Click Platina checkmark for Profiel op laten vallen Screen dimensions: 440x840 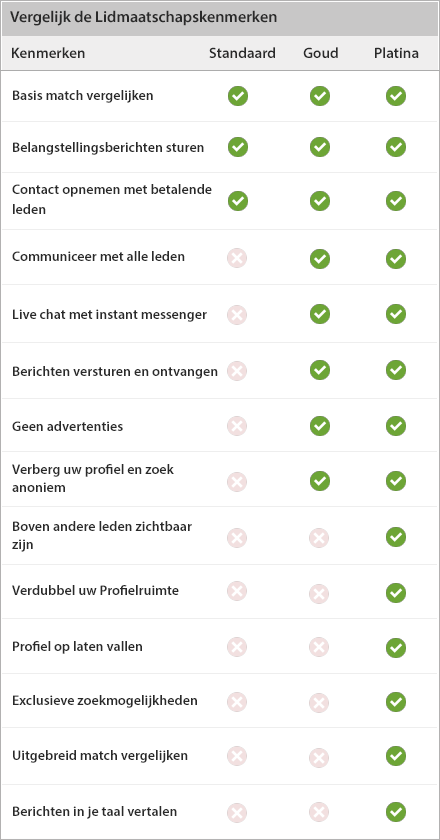coord(396,648)
